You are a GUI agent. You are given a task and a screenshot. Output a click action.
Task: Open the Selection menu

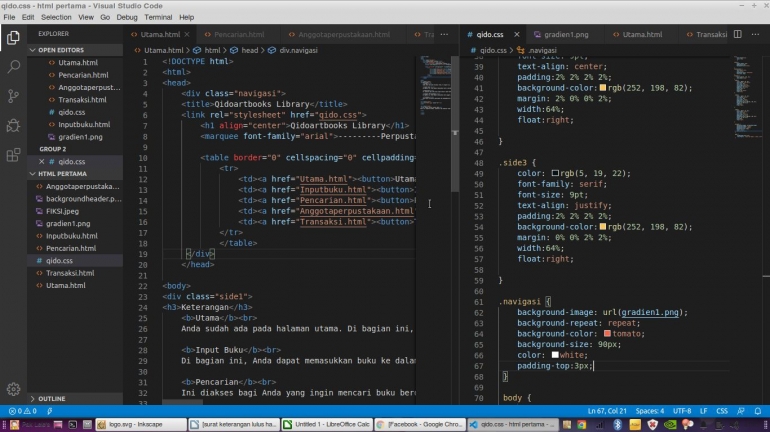(x=56, y=17)
